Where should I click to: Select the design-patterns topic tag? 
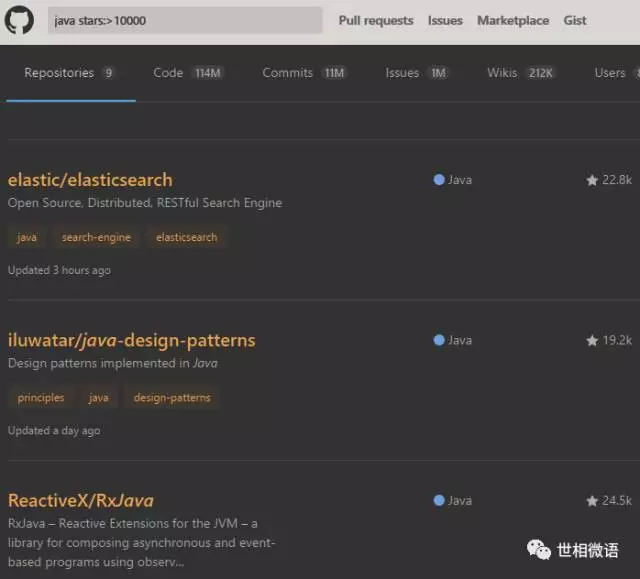coord(172,398)
